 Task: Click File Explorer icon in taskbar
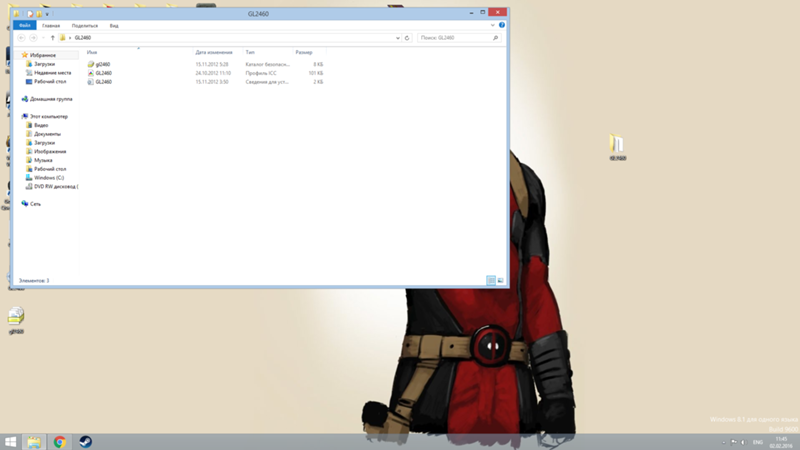[34, 442]
